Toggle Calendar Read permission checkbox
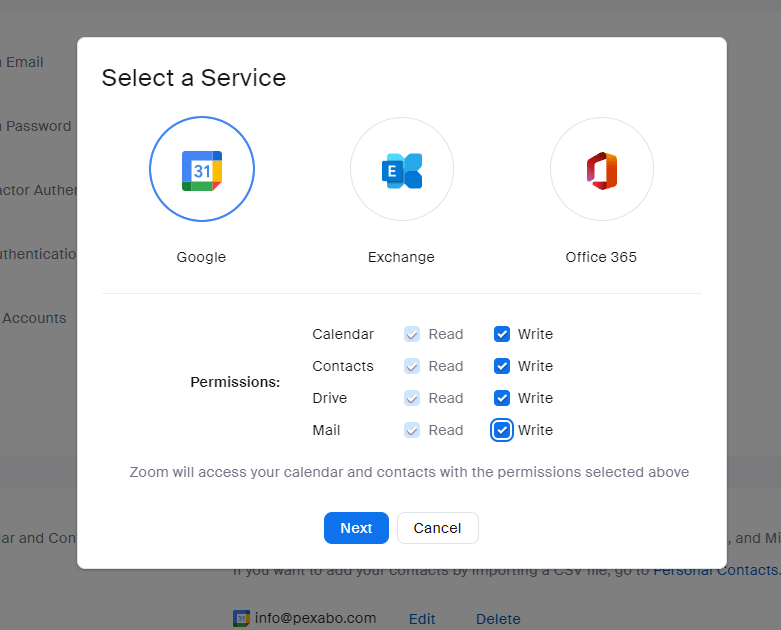The height and width of the screenshot is (630, 781). tap(412, 334)
